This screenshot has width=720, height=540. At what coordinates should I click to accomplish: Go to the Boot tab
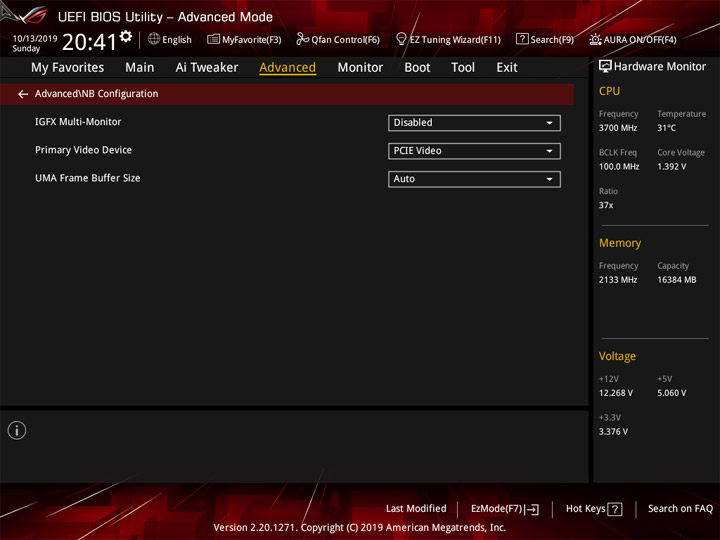[417, 68]
